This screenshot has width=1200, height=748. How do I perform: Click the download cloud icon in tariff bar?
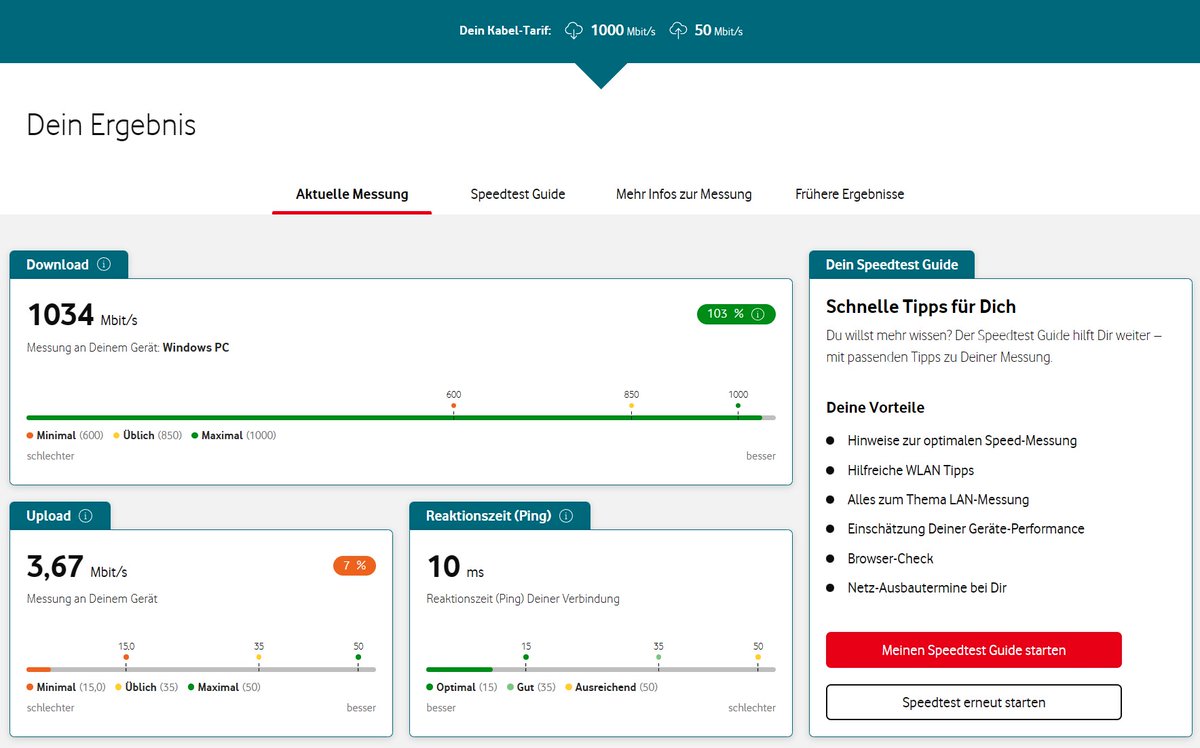[x=574, y=30]
